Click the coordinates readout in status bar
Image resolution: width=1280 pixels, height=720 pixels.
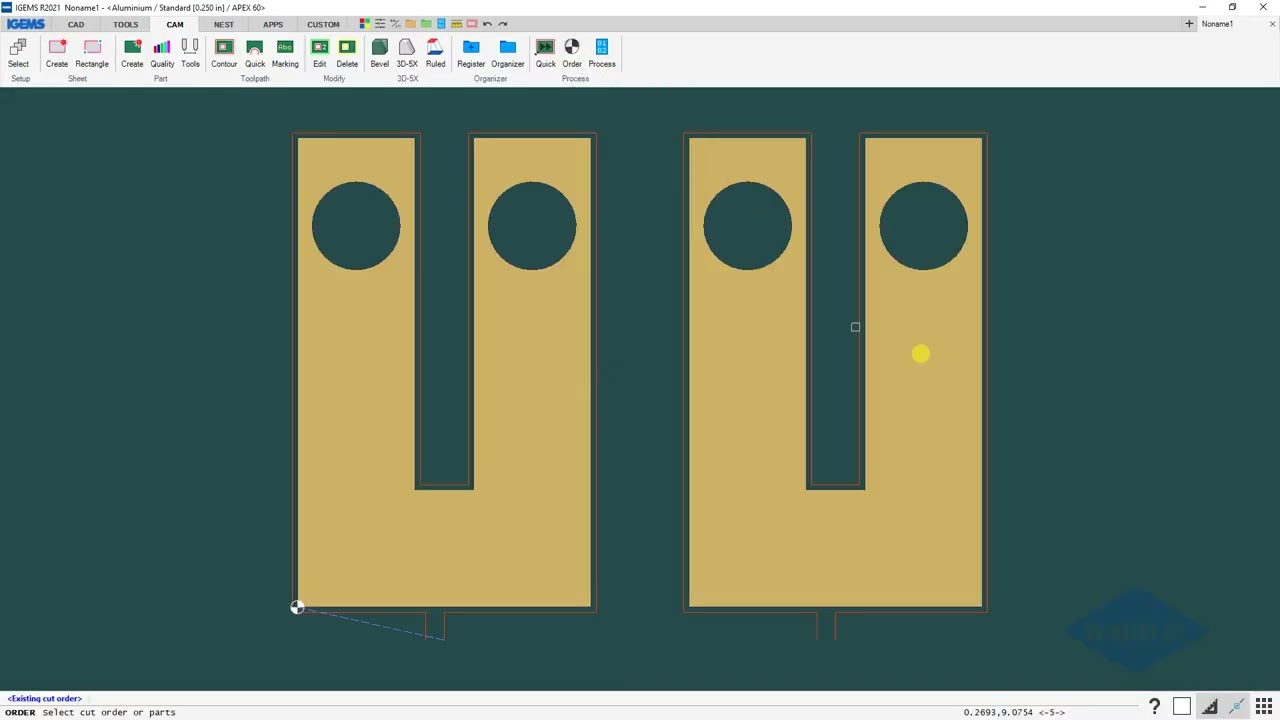coord(1014,712)
